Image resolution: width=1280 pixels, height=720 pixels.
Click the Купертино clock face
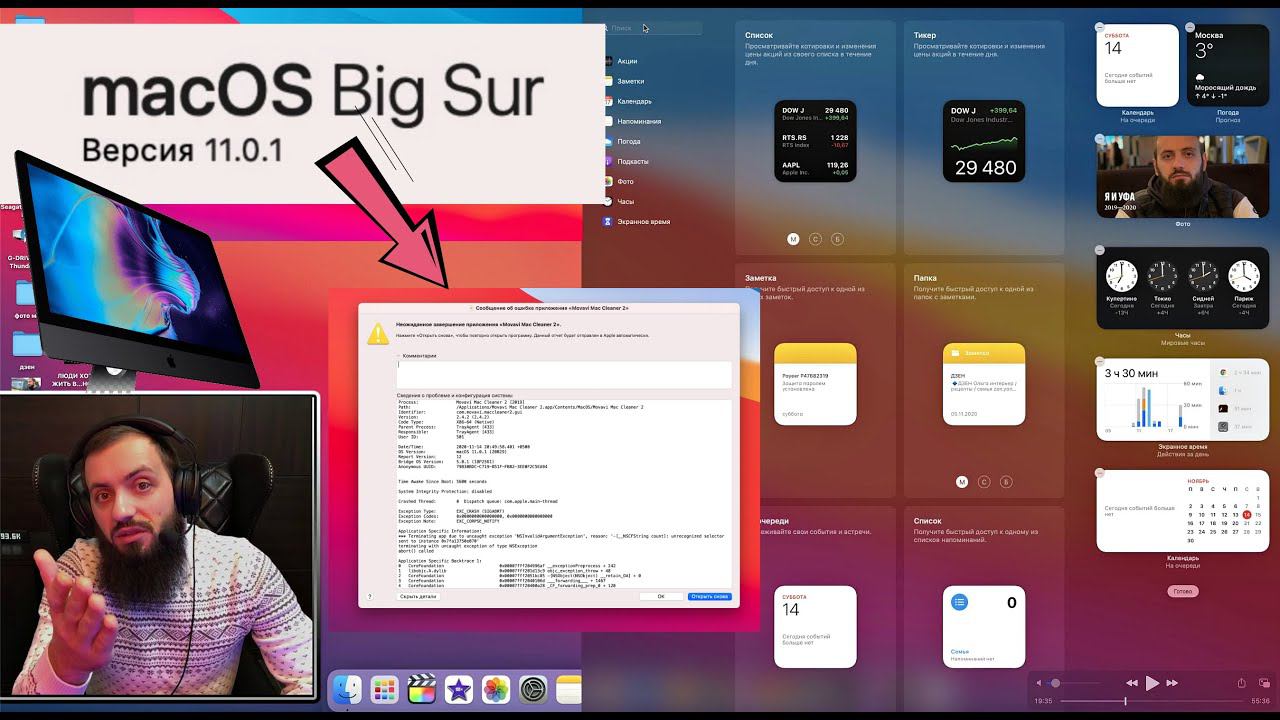[1121, 276]
